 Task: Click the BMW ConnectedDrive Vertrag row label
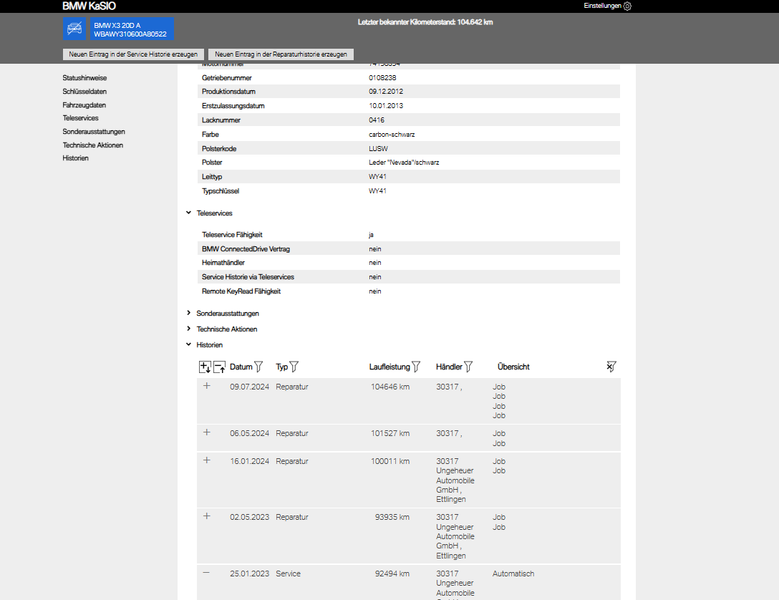tap(245, 249)
